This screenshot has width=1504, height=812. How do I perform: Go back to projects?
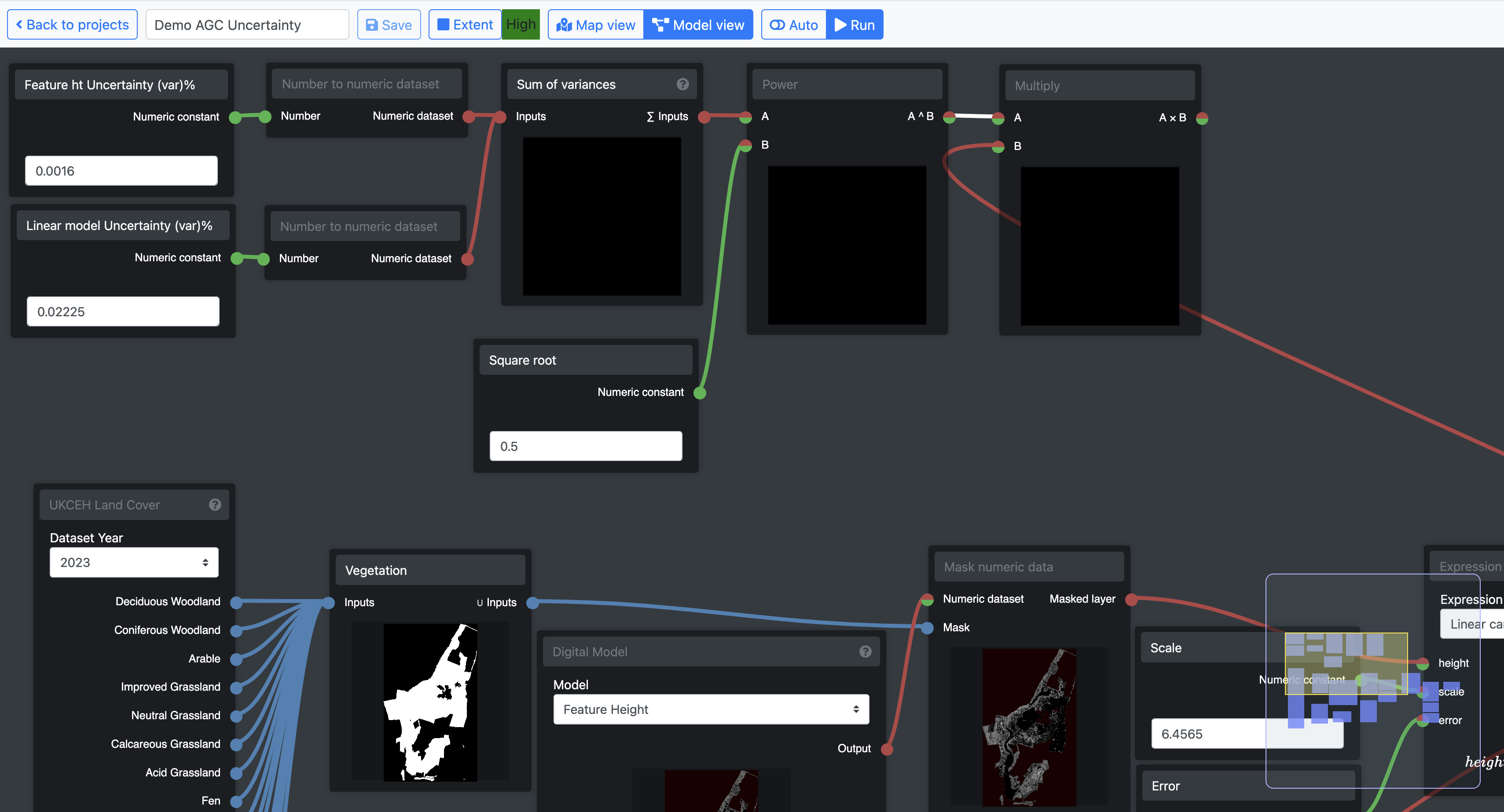tap(73, 25)
